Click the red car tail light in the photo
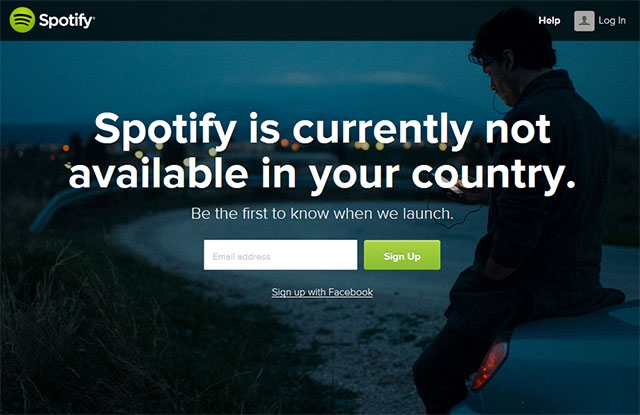 click(x=489, y=364)
